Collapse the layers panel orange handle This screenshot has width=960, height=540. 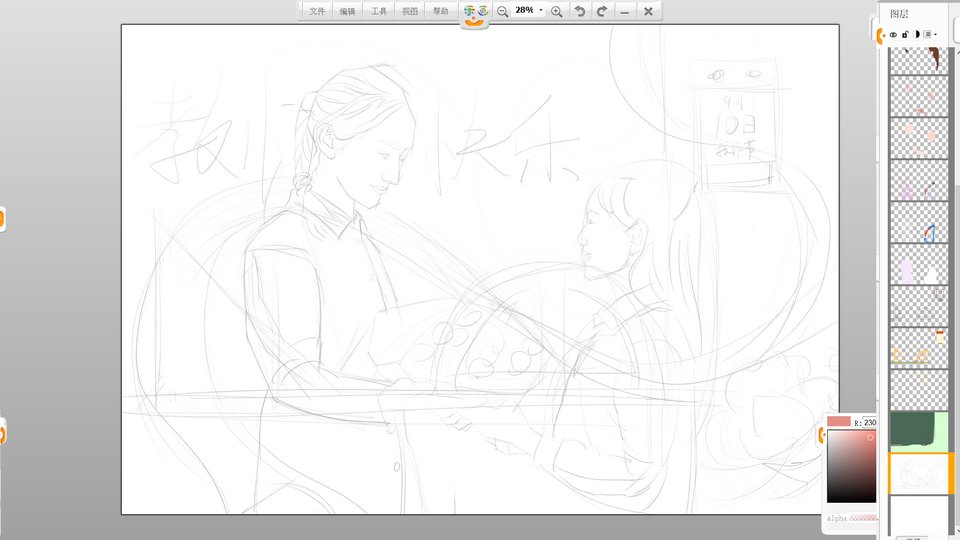[x=880, y=36]
